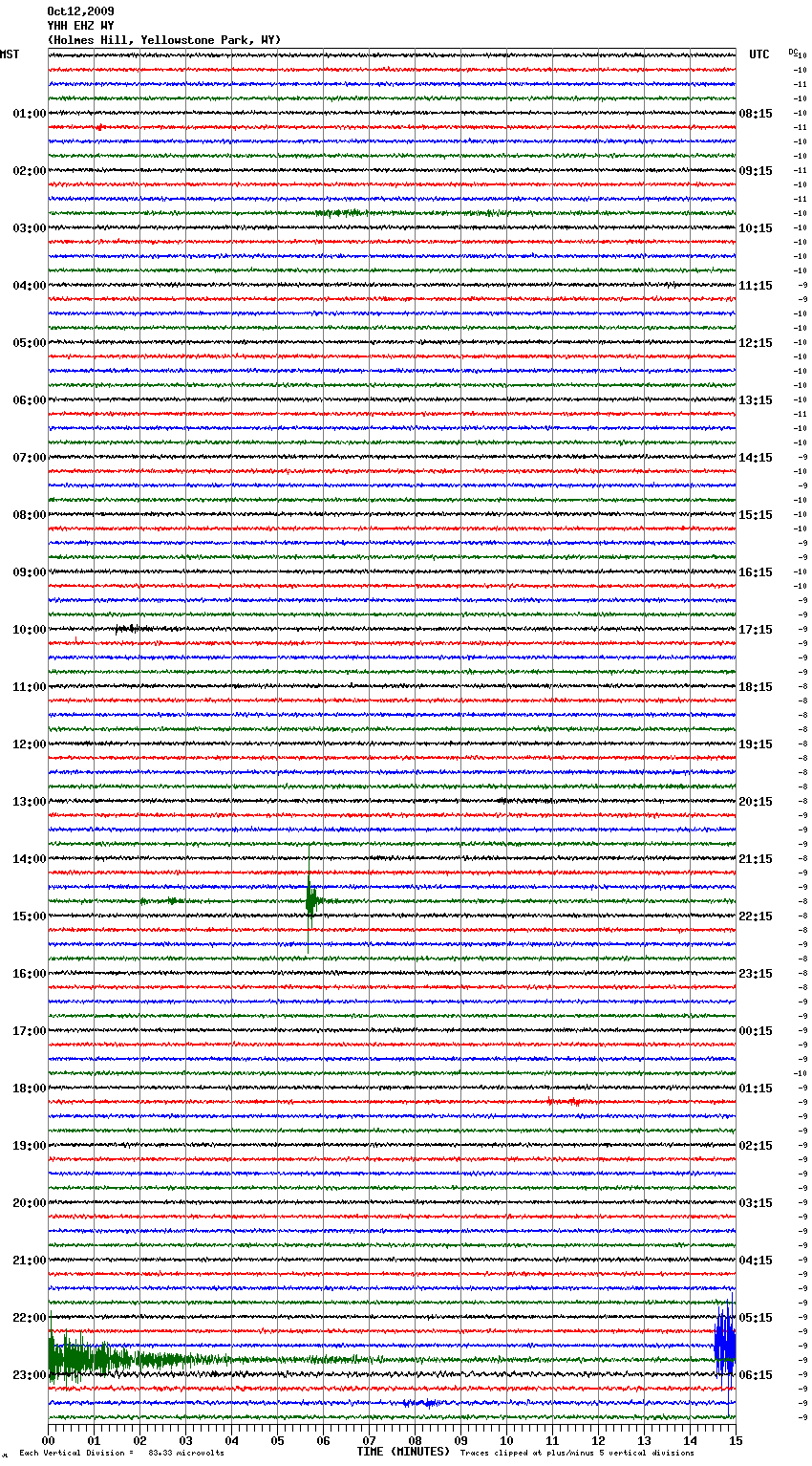812x1466 pixels.
Task: Click the 19:15 UTC time label
Action: click(x=756, y=744)
